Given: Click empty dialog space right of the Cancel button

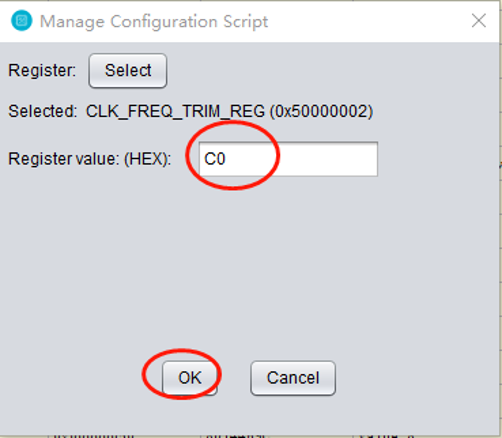Looking at the screenshot, I should tap(417, 378).
